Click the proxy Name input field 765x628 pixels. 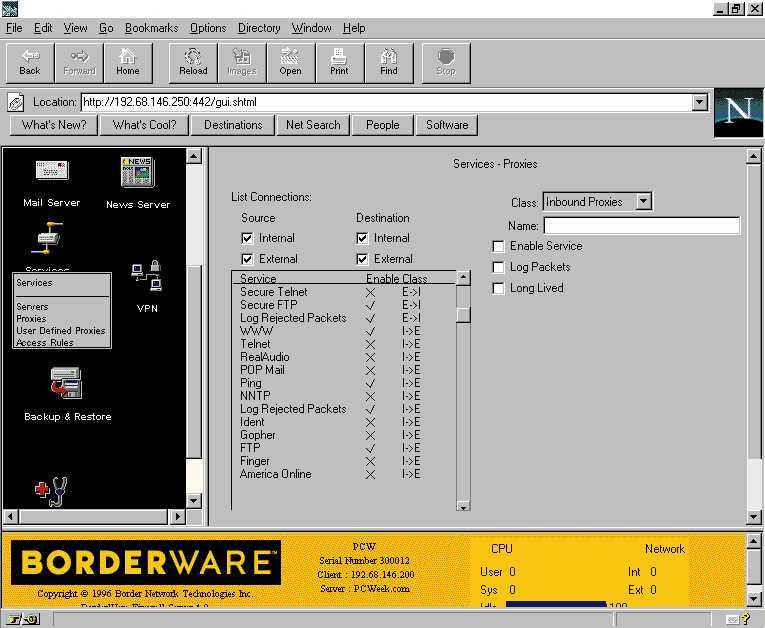tap(641, 226)
